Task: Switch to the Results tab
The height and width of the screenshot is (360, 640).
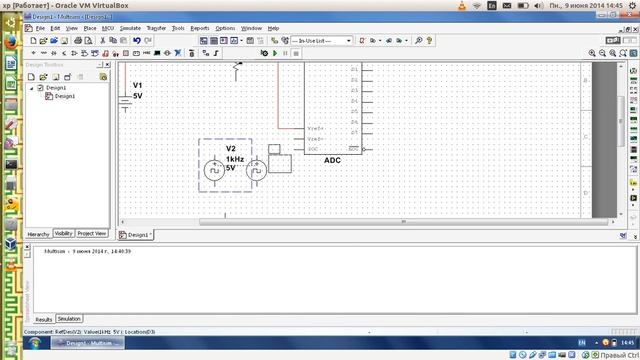Action: click(x=43, y=319)
